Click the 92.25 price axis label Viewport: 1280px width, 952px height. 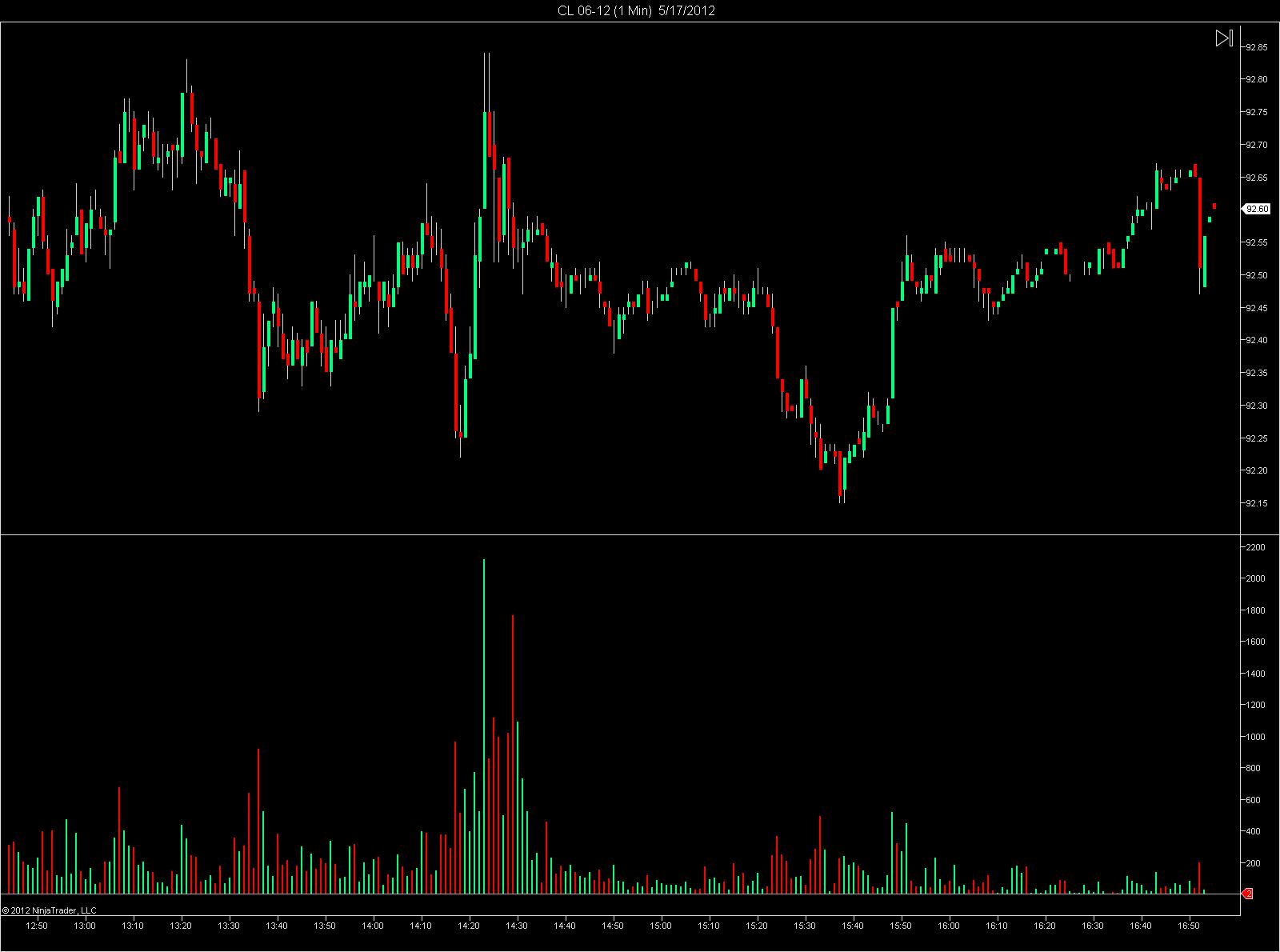(x=1256, y=438)
